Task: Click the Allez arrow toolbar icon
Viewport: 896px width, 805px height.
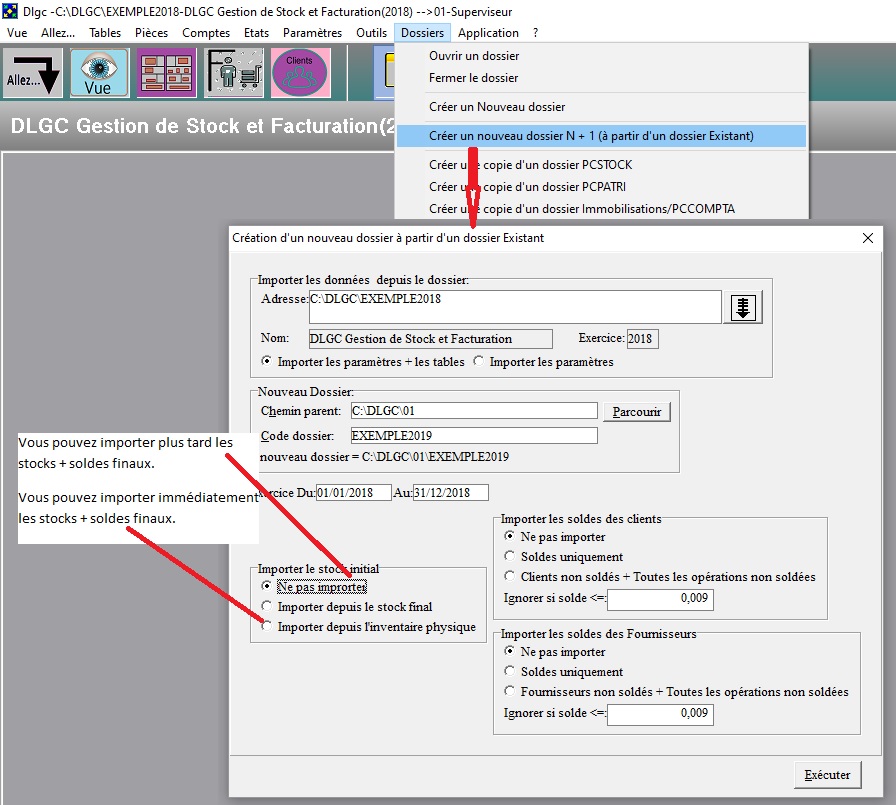Action: (x=33, y=73)
